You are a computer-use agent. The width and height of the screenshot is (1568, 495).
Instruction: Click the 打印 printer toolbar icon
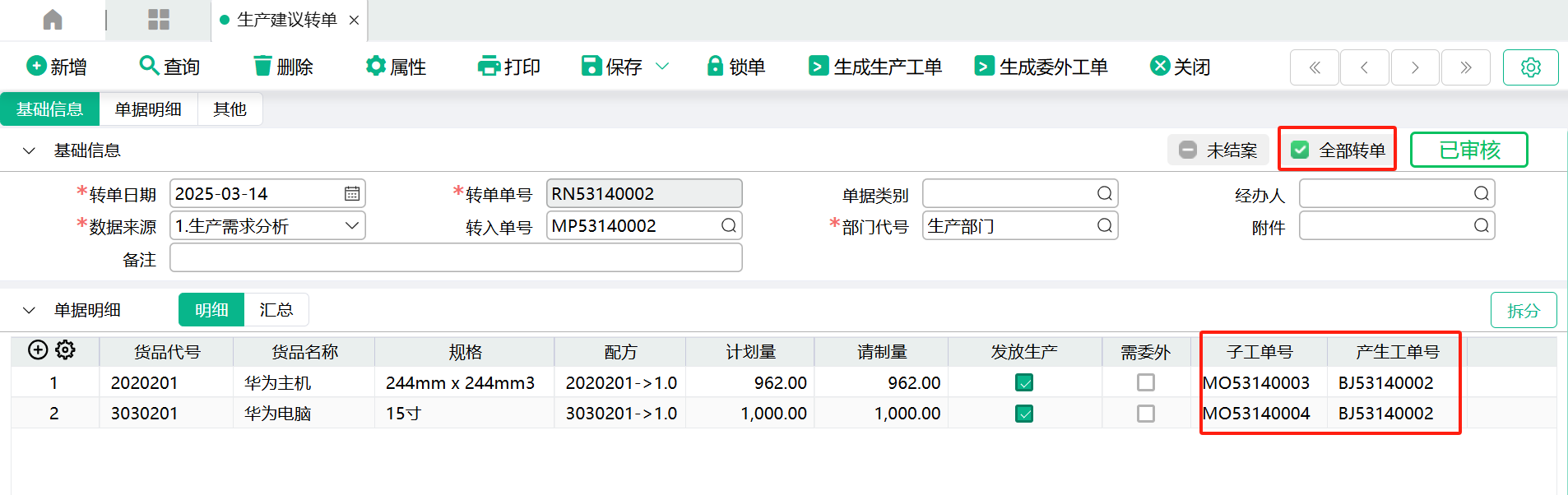point(489,66)
